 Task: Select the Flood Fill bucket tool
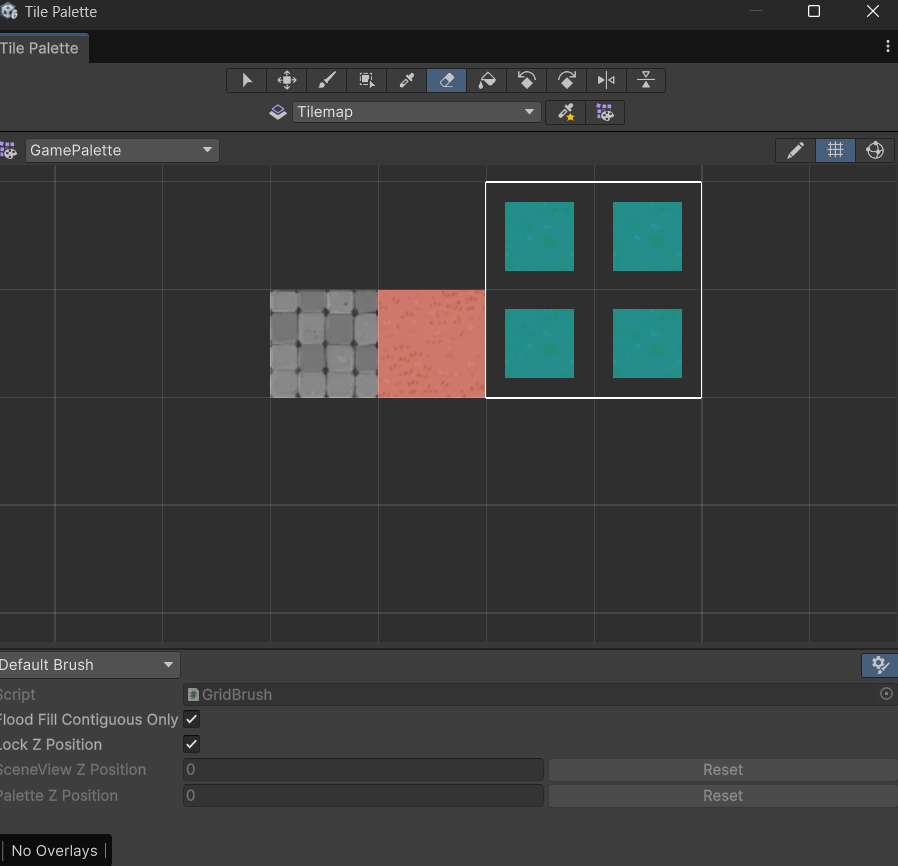(x=487, y=81)
